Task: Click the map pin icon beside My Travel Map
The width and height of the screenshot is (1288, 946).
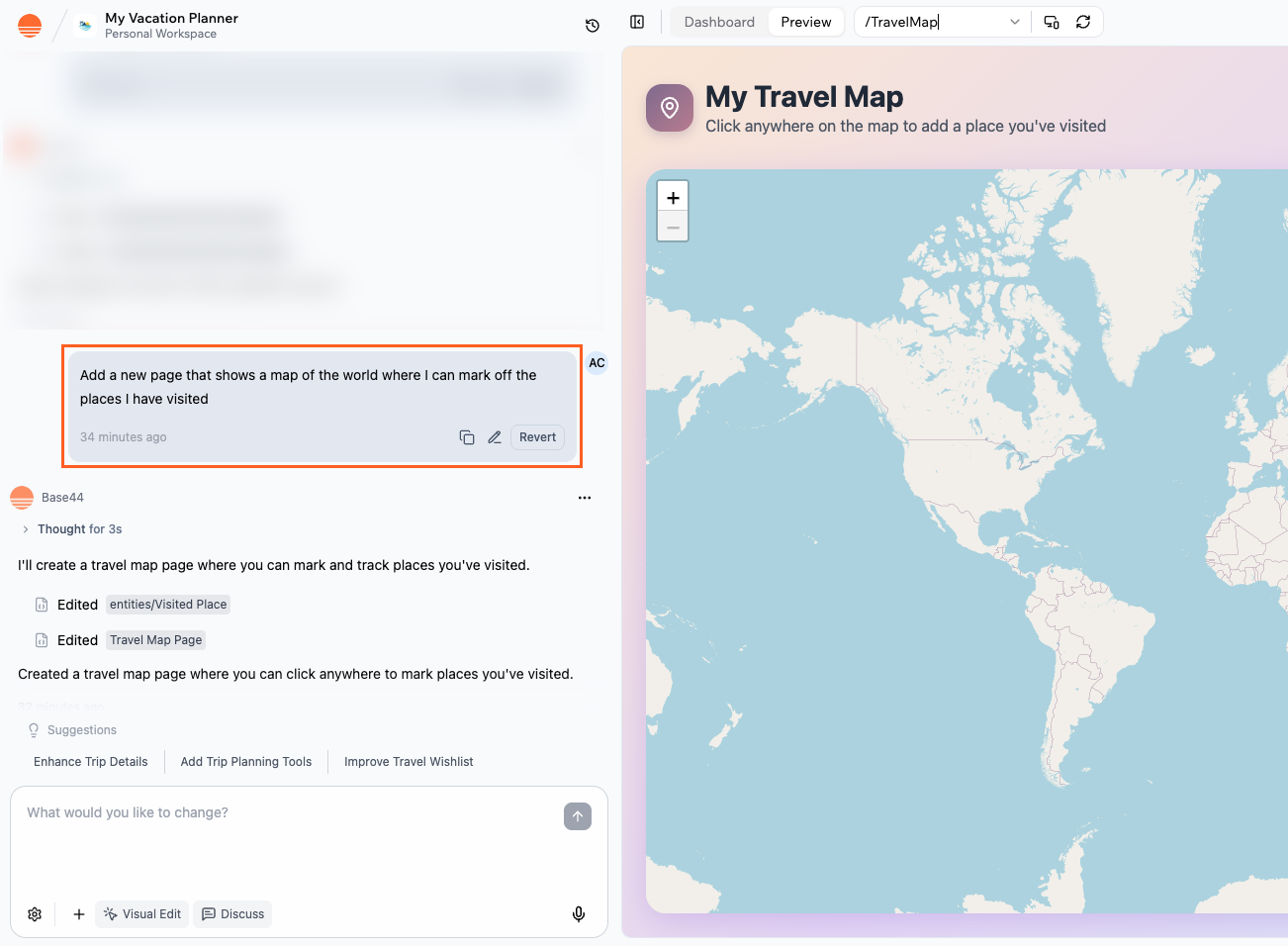Action: point(669,108)
